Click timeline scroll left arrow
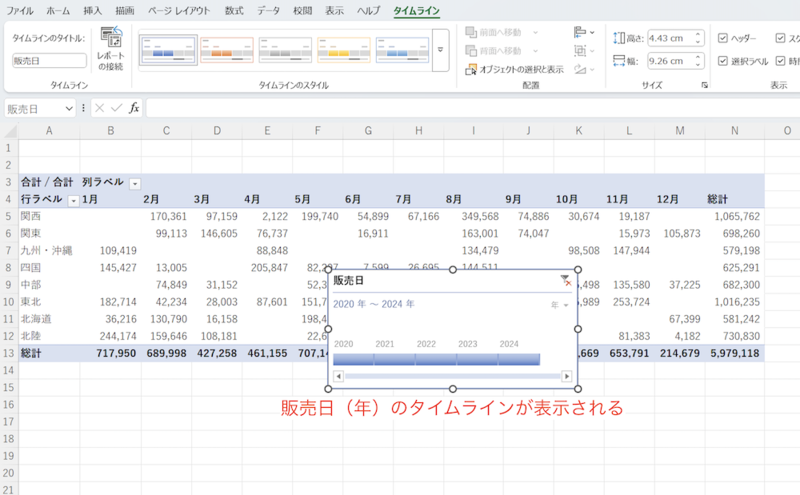Screen dimensions: 800x495 pos(338,377)
